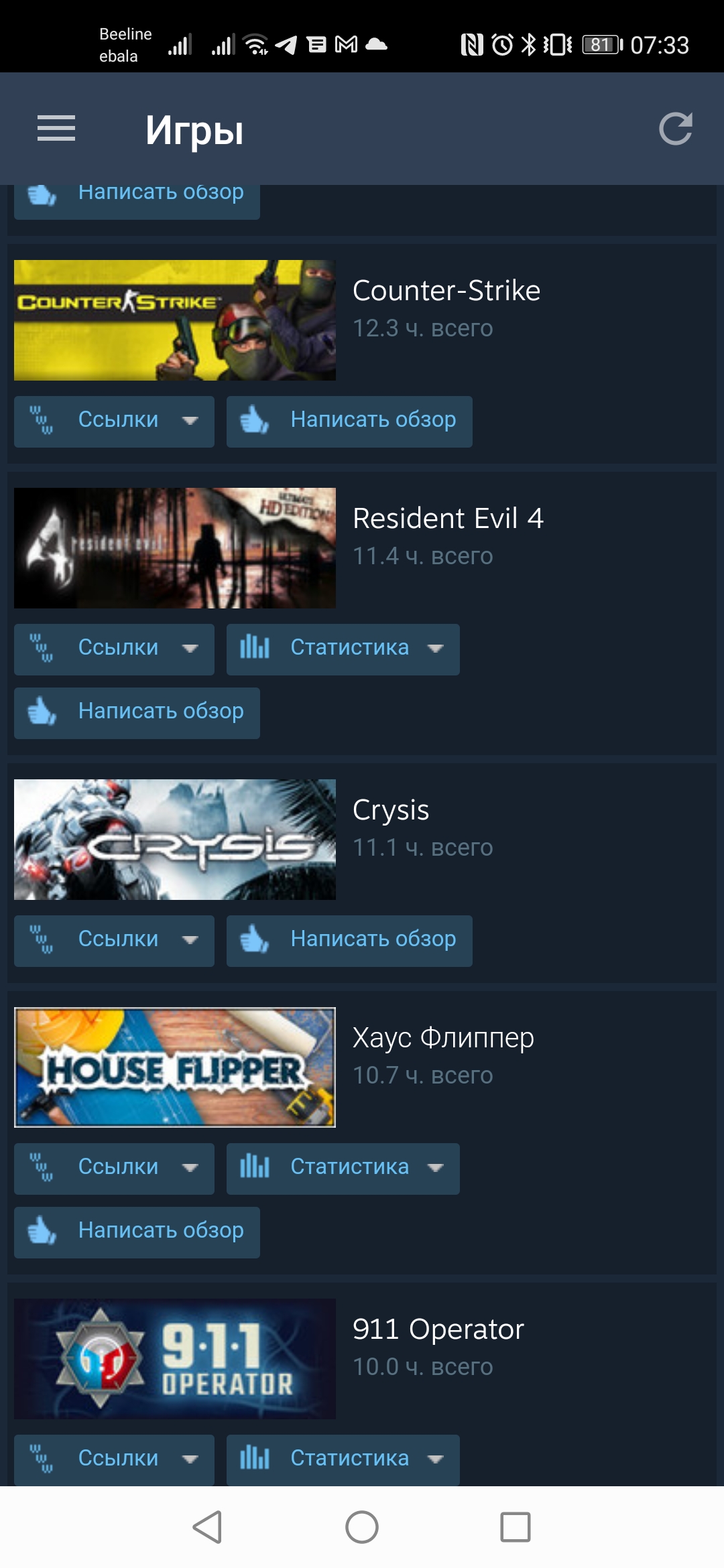Select the 911 Operator title
The width and height of the screenshot is (724, 1568).
[438, 1329]
